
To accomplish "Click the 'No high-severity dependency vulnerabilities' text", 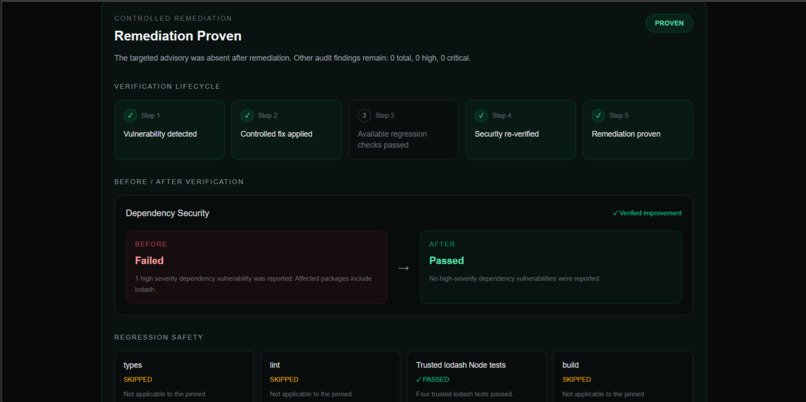I will 515,279.
